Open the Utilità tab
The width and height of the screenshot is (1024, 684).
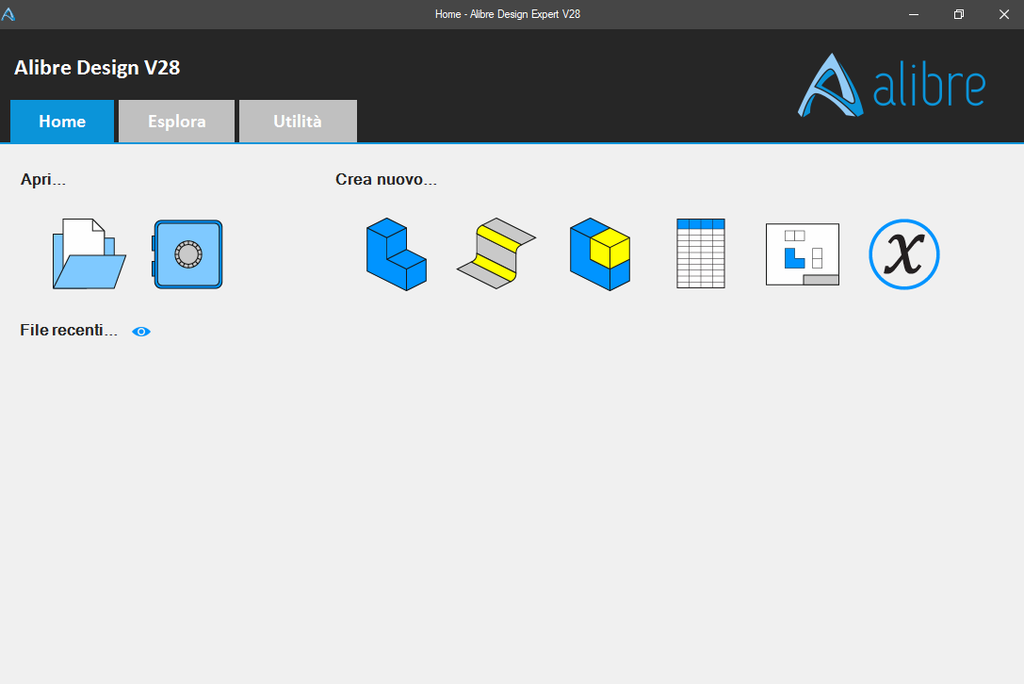tap(298, 121)
